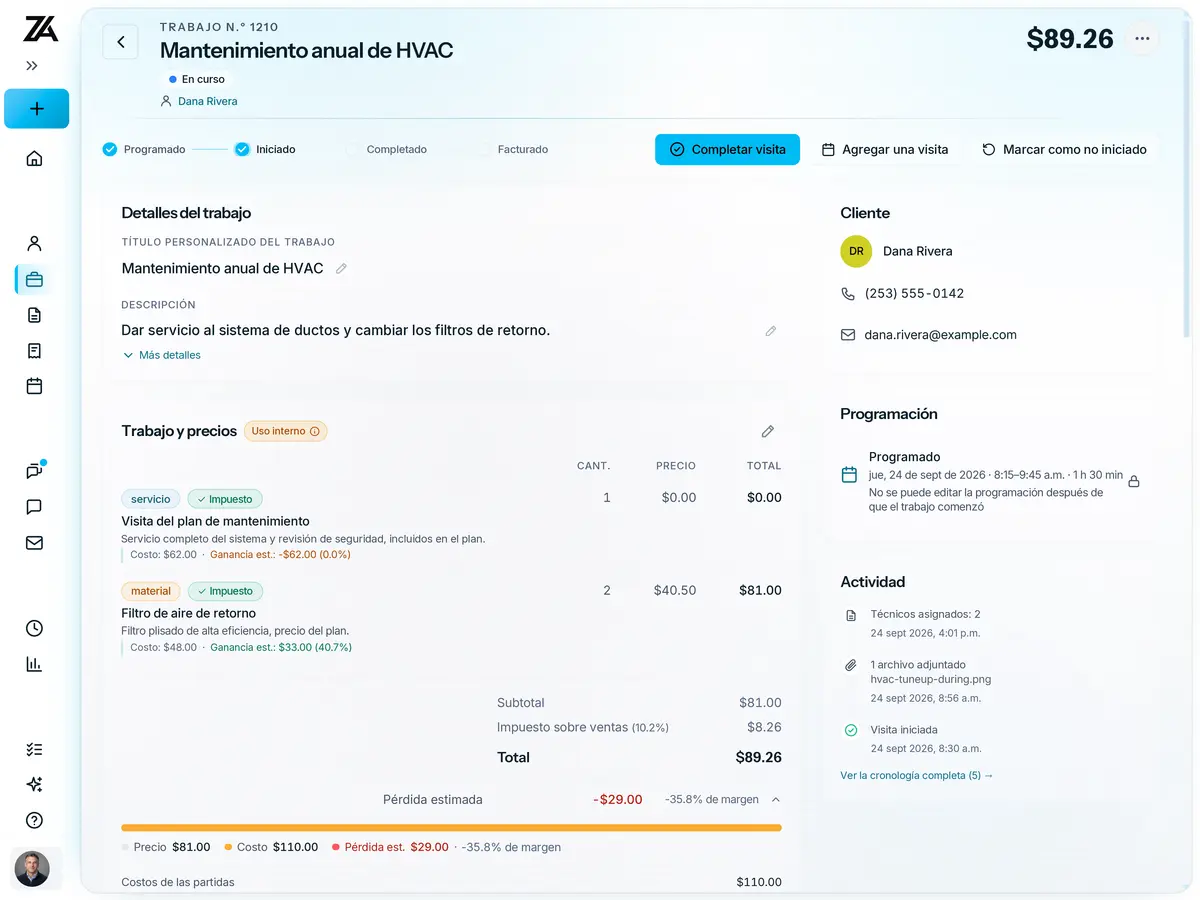Open the help question mark icon
The image size is (1200, 900).
[35, 820]
